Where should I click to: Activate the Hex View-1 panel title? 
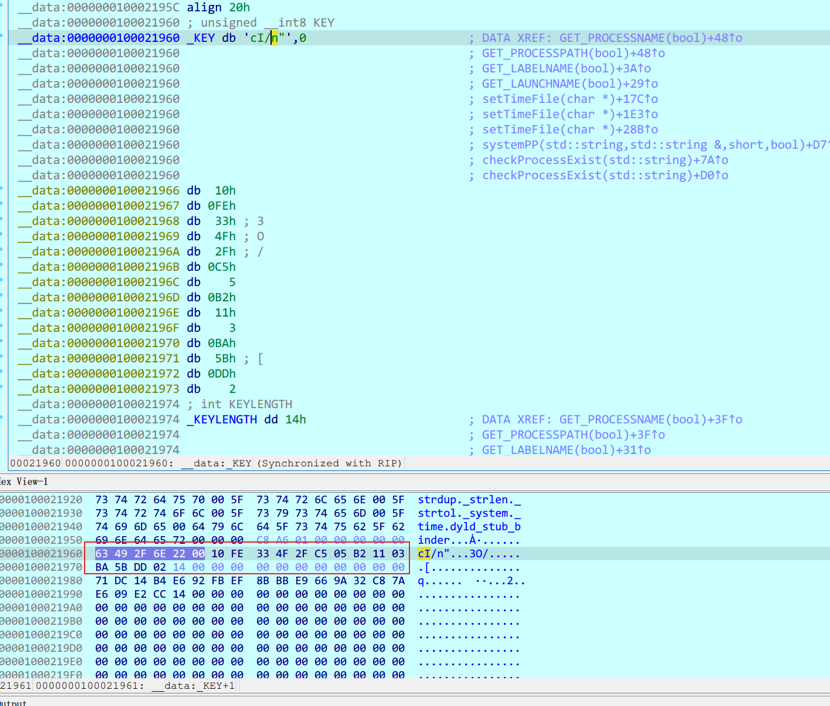[24, 482]
